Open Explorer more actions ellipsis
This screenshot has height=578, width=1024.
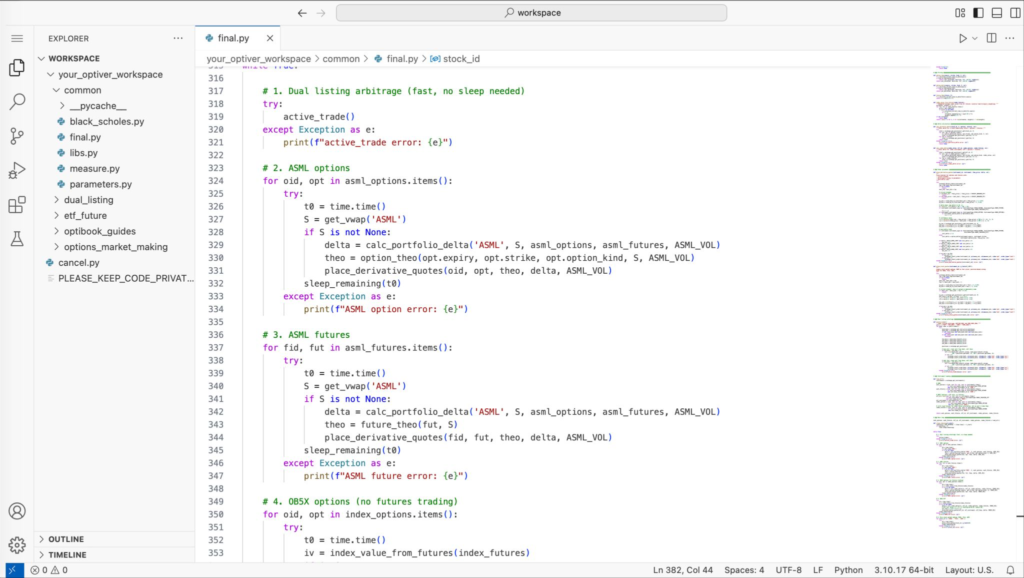[178, 39]
